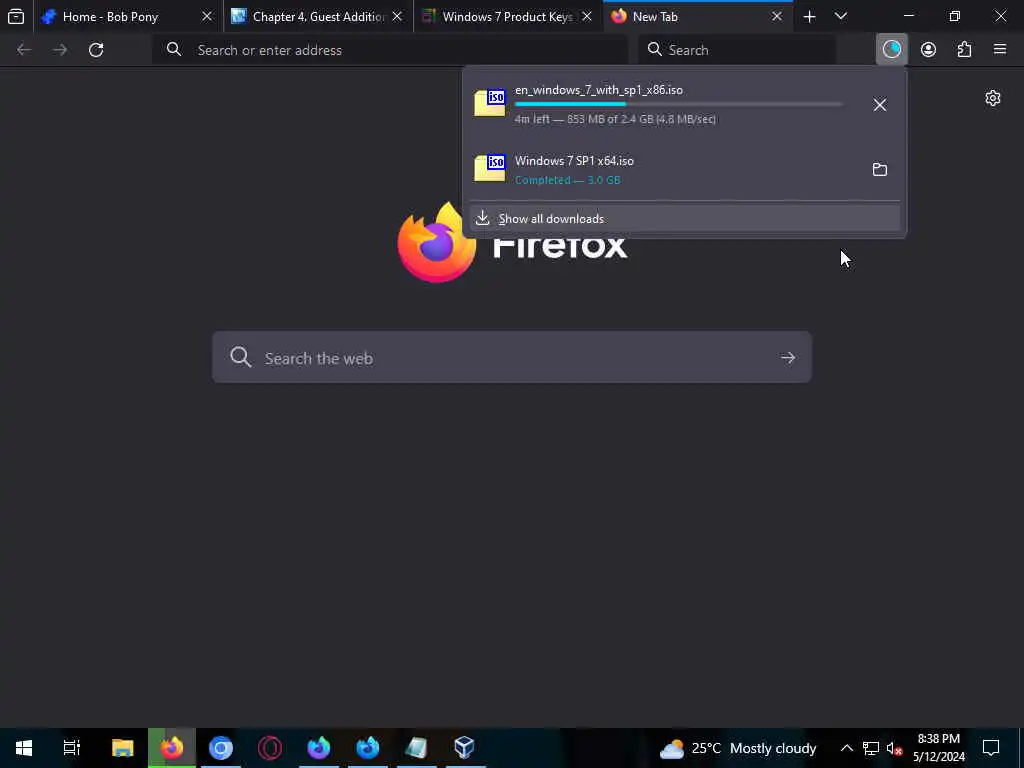Screen dimensions: 1024x768
Task: Click the Windows 7 SP1 x64.iso file icon
Action: pyautogui.click(x=490, y=168)
